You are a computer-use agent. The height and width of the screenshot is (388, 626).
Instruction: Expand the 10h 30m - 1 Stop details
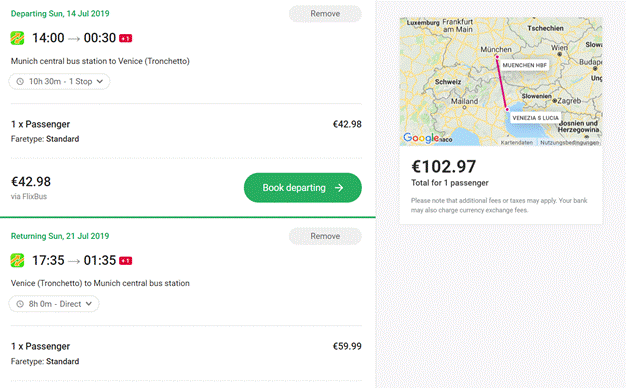click(59, 81)
